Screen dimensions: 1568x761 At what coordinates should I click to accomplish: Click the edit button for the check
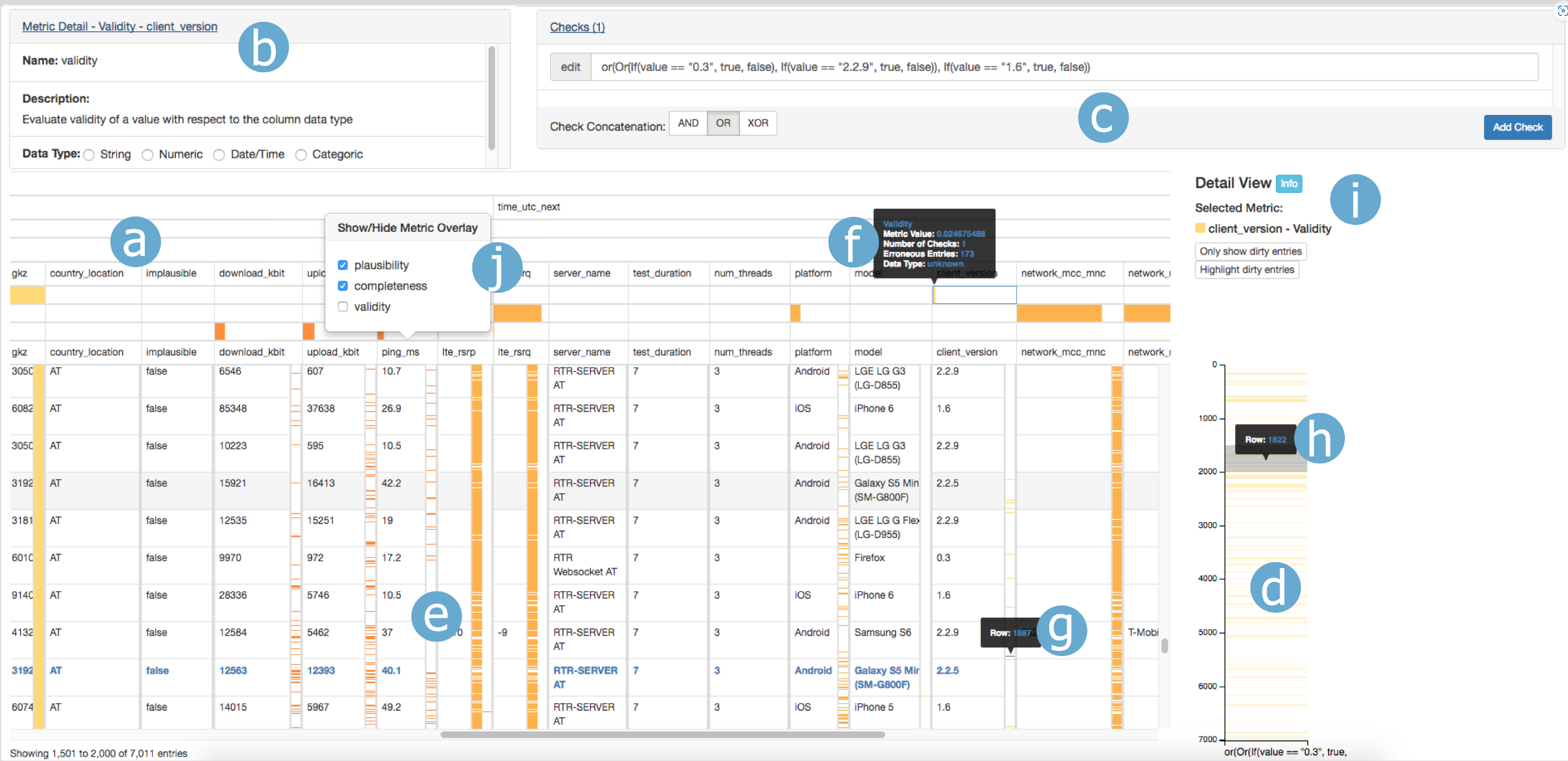coord(570,67)
